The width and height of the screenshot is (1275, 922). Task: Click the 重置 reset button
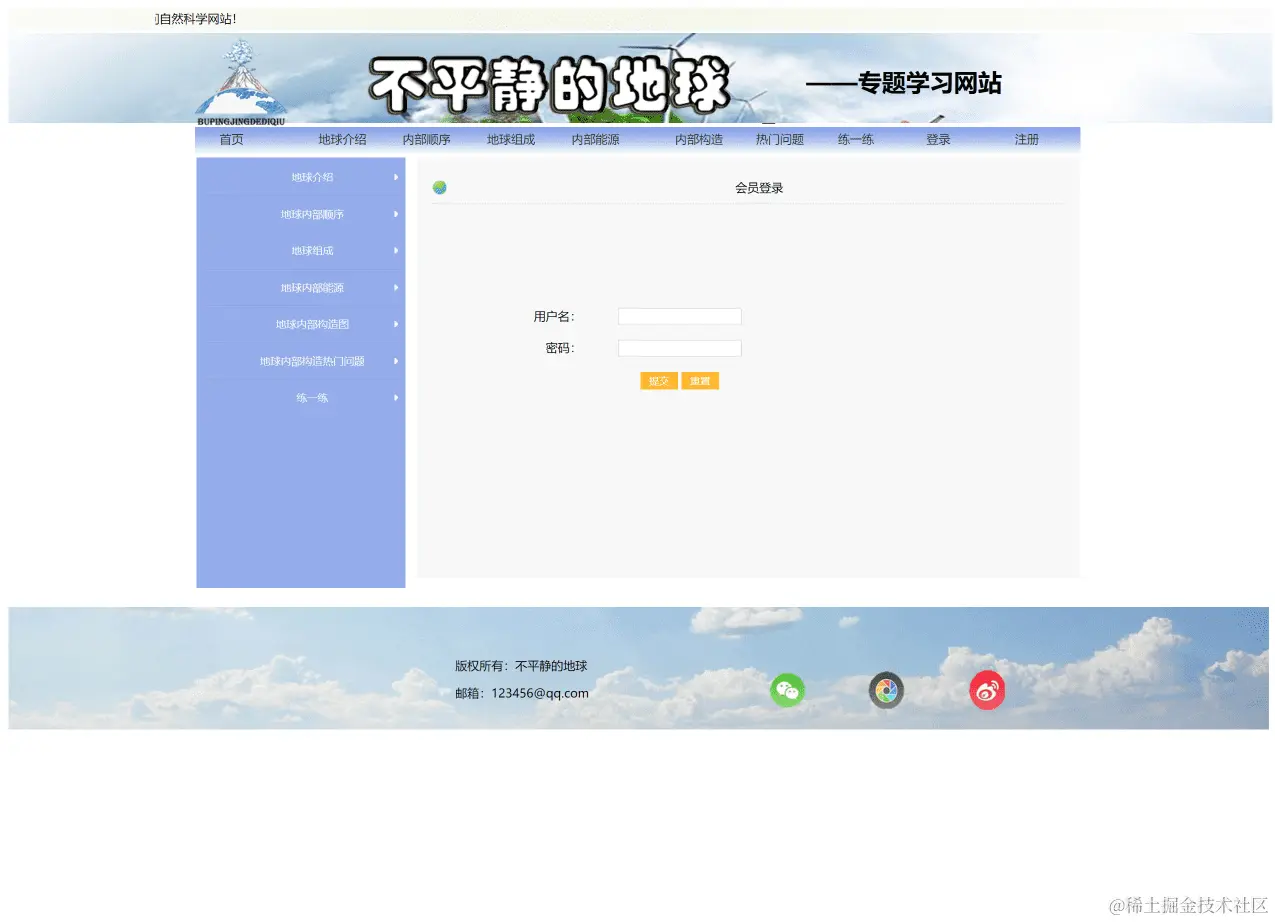699,380
